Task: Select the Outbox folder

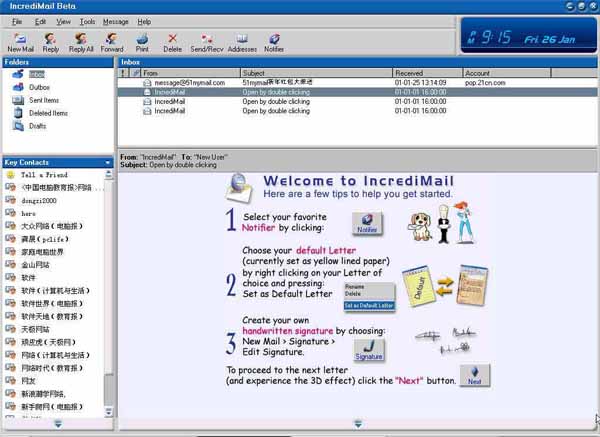Action: (x=39, y=87)
